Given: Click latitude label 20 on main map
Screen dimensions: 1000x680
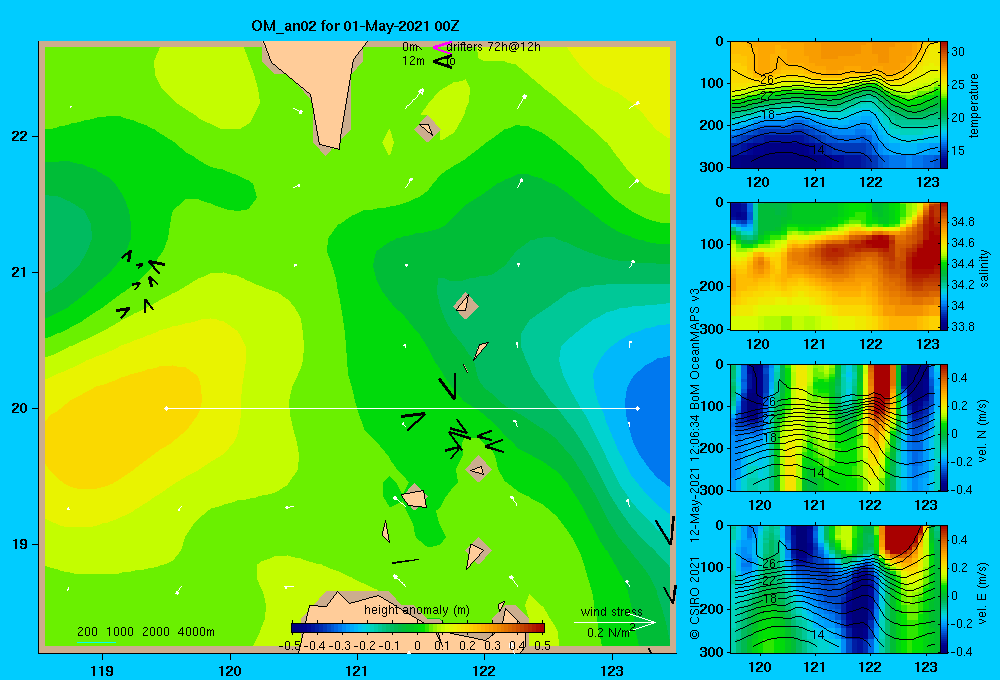Looking at the screenshot, I should pyautogui.click(x=20, y=408).
